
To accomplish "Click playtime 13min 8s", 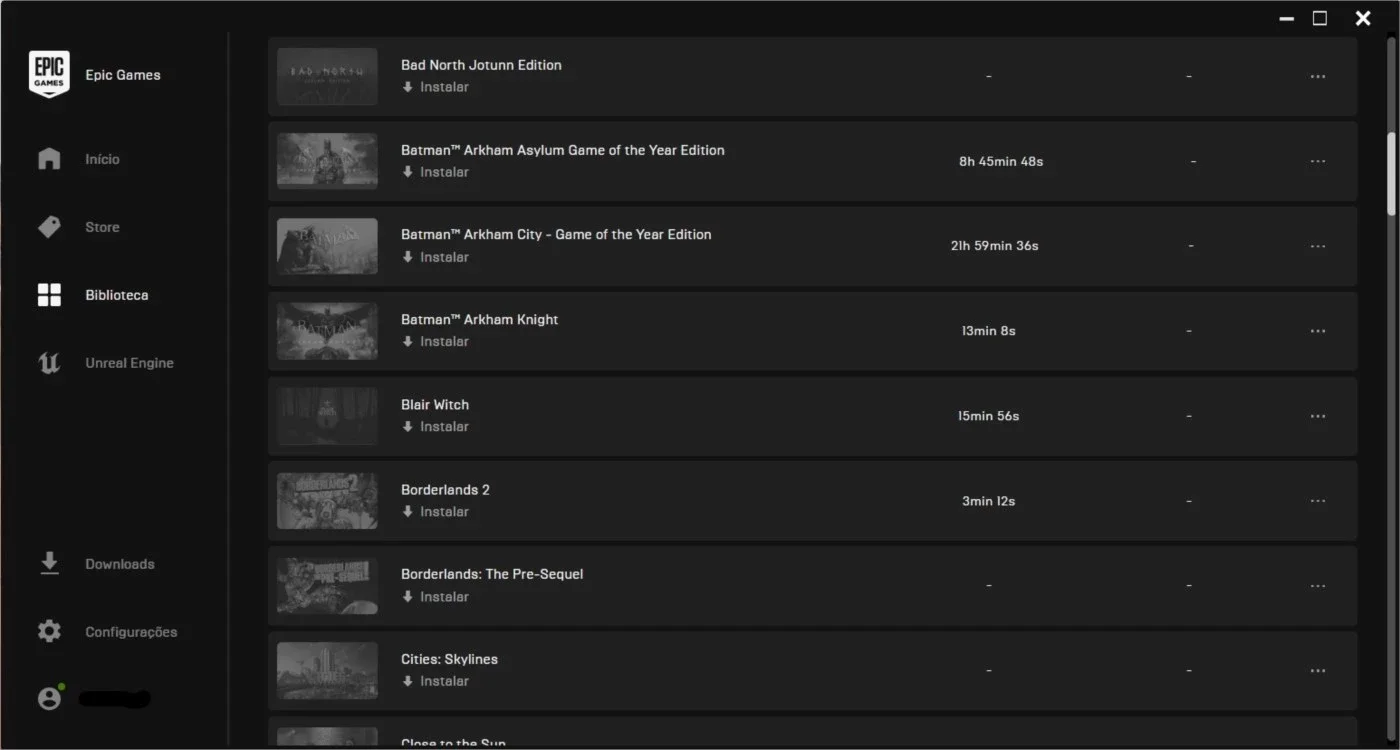I will pyautogui.click(x=989, y=331).
